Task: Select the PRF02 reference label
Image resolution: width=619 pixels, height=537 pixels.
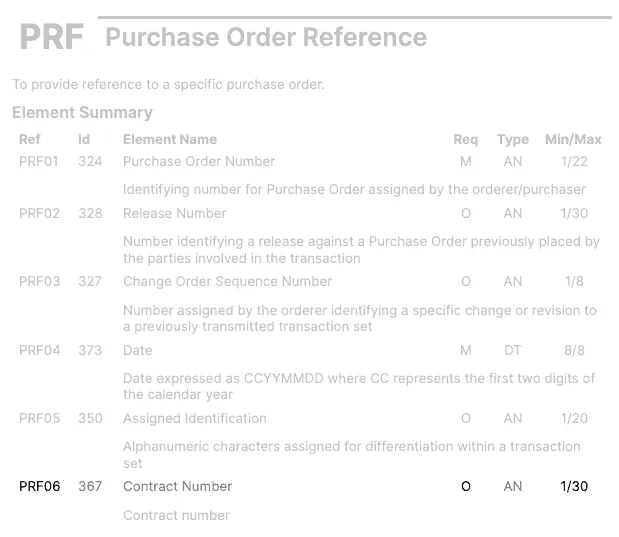Action: [x=39, y=214]
